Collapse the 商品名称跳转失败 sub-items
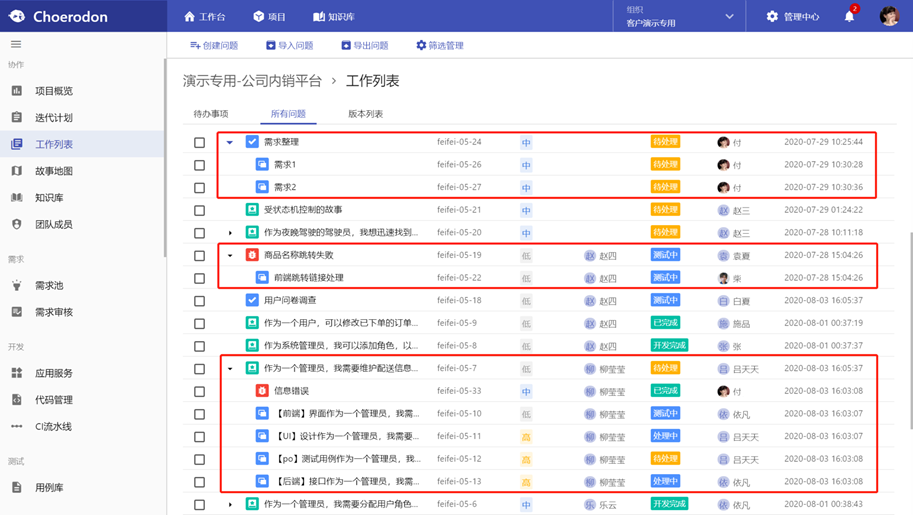Screen dimensions: 913x515 [x=230, y=256]
